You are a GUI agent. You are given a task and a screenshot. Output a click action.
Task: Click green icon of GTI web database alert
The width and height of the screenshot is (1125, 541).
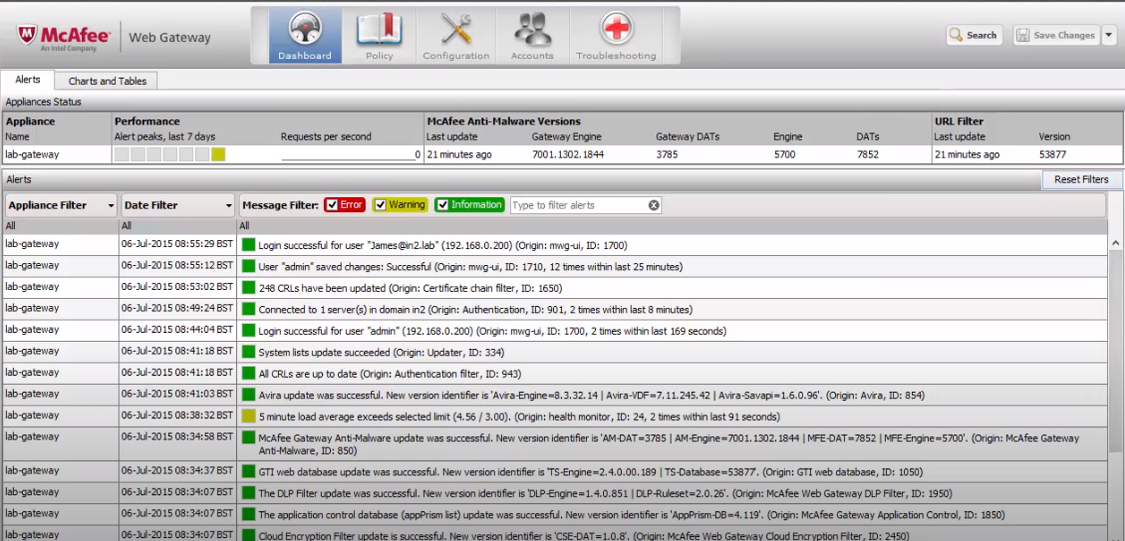(x=248, y=472)
